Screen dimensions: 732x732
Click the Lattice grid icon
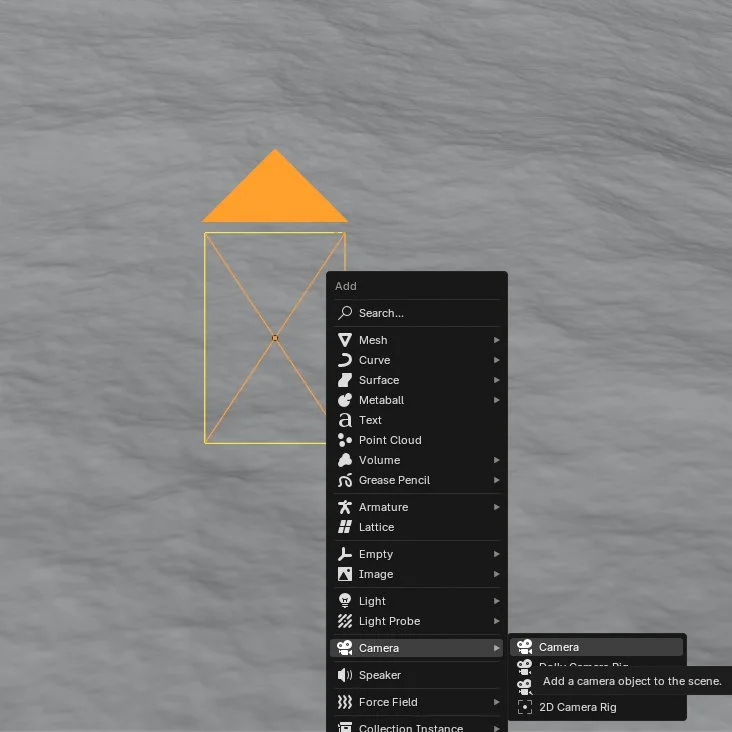[x=345, y=527]
